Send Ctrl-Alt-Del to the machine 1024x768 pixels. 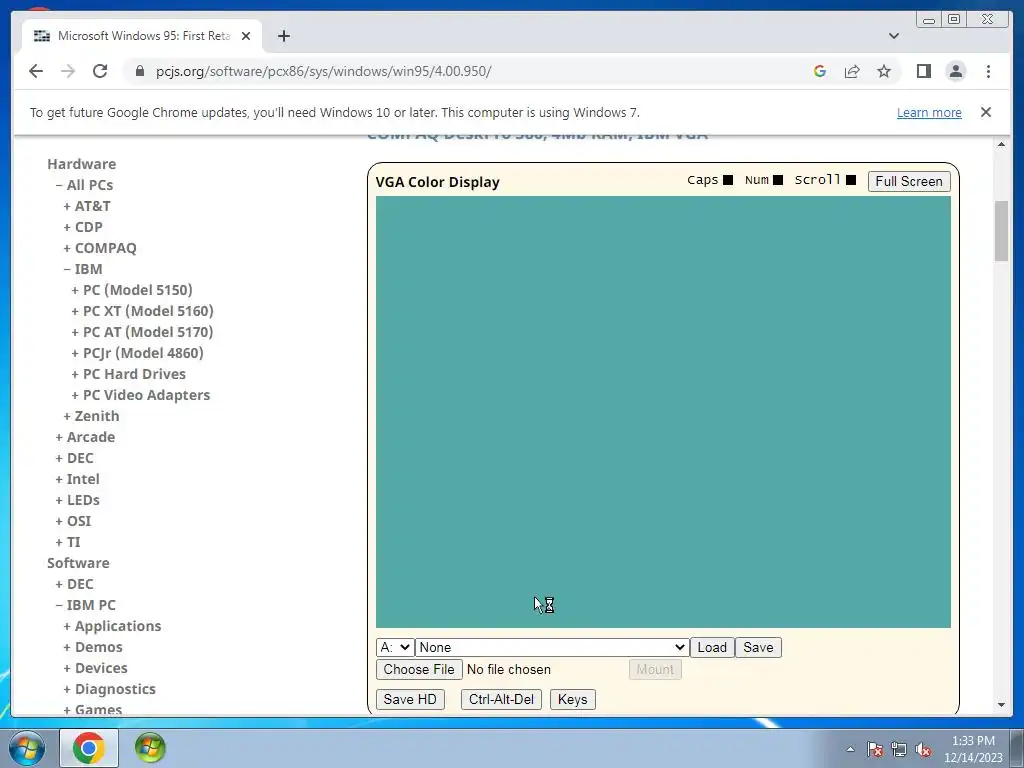click(x=502, y=699)
